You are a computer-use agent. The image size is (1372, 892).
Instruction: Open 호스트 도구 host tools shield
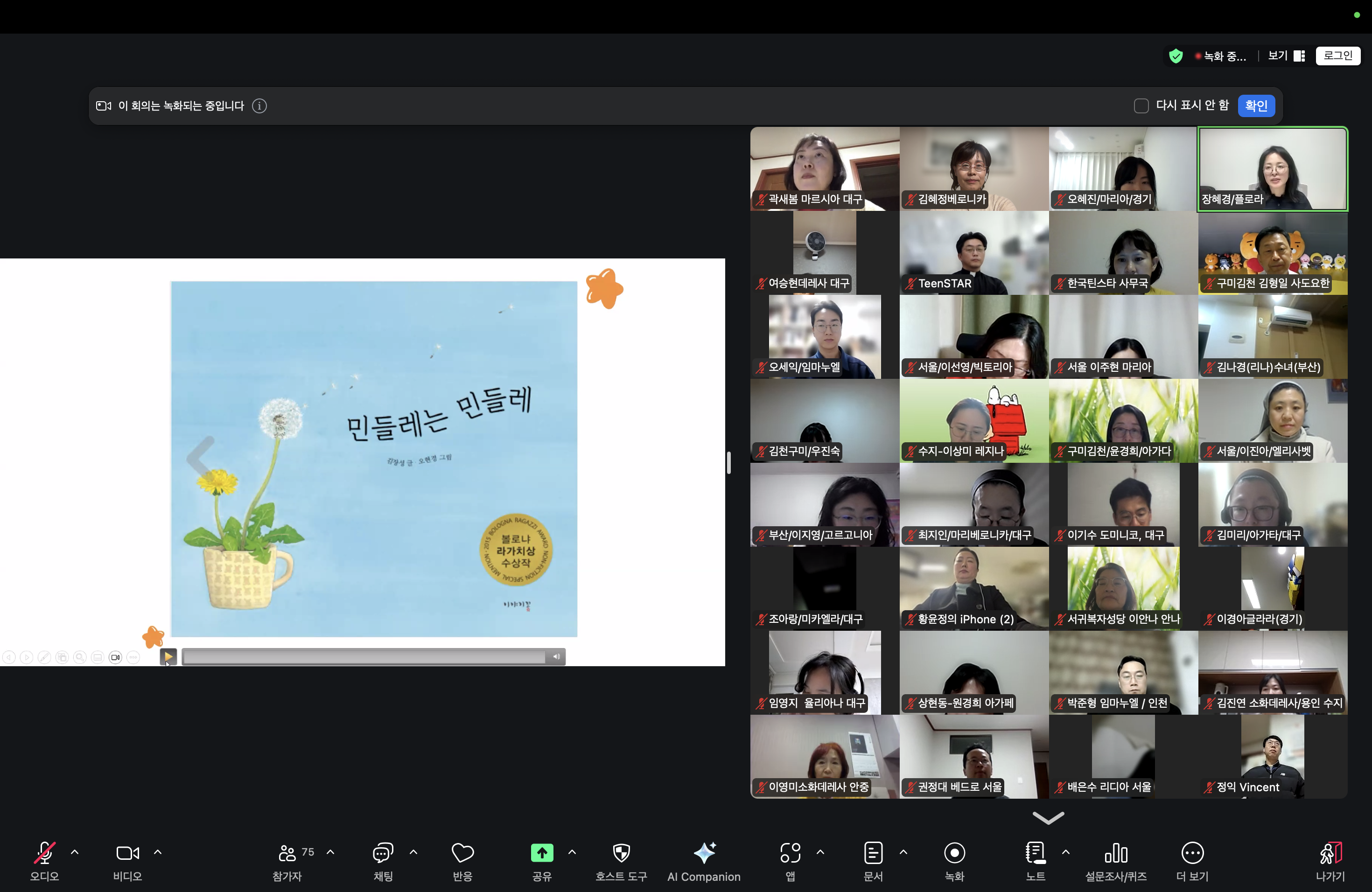(621, 861)
